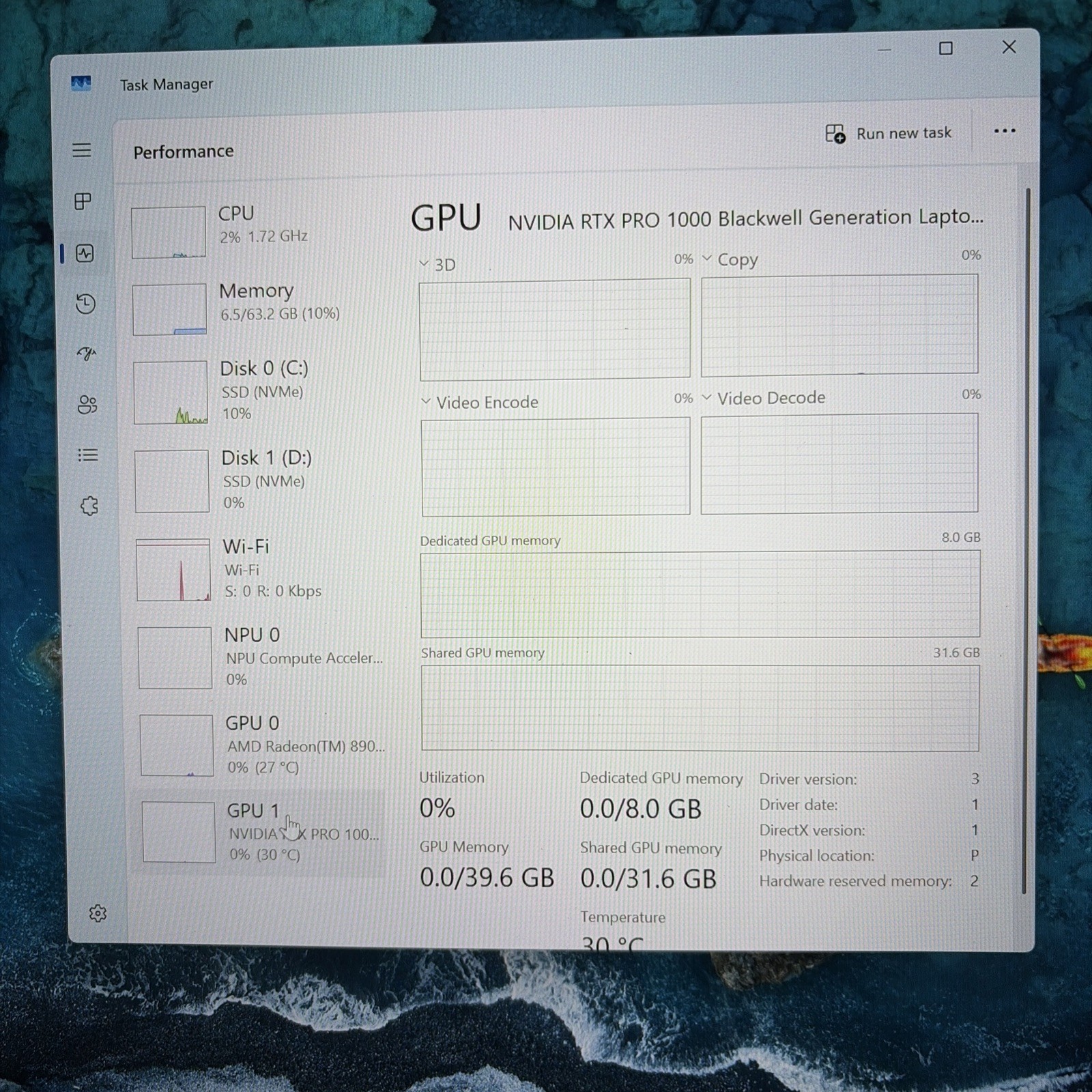
Task: Click the Temperature label
Action: pos(622,917)
